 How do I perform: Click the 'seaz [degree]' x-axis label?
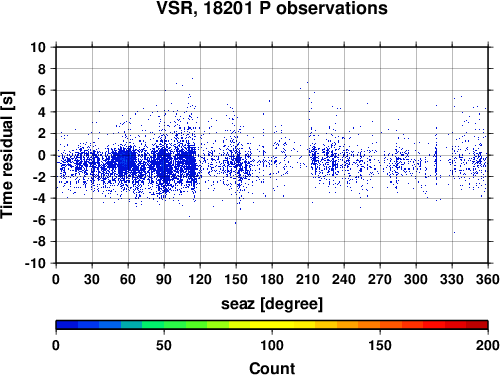272,304
